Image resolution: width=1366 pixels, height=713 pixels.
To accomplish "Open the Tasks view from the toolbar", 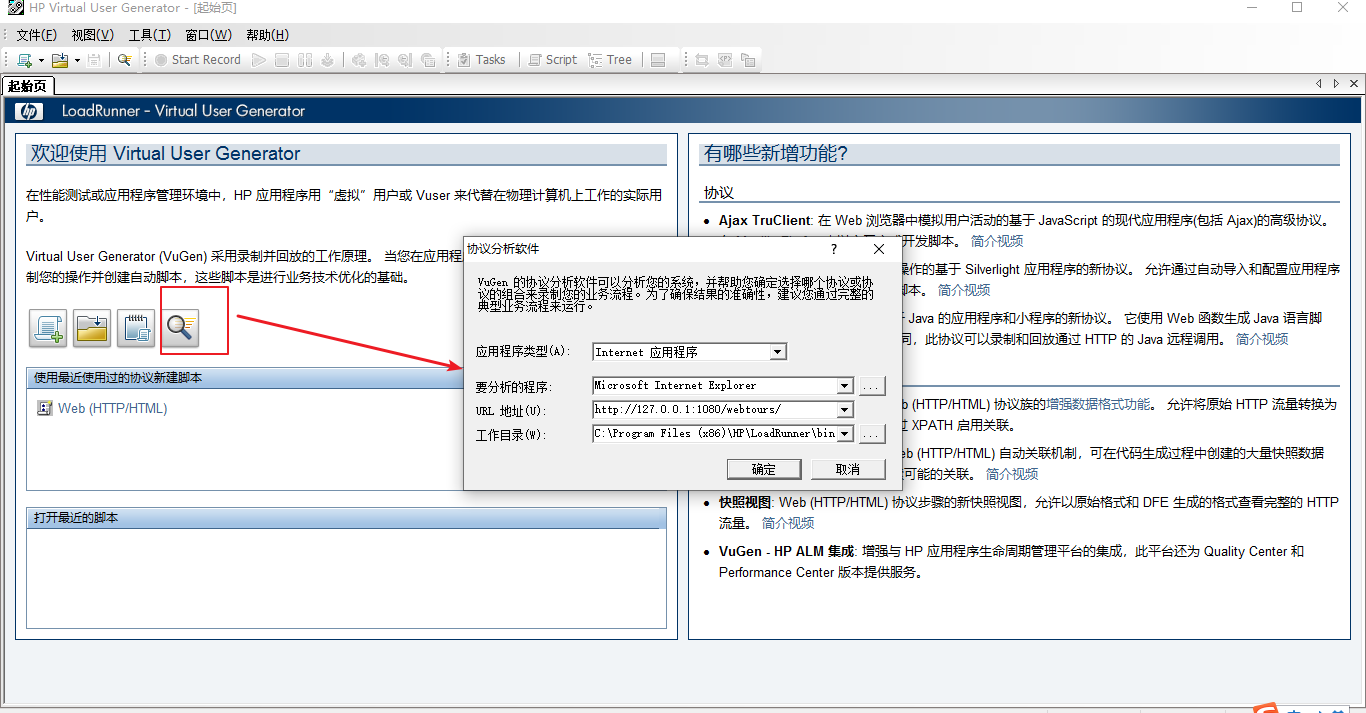I will click(x=481, y=60).
